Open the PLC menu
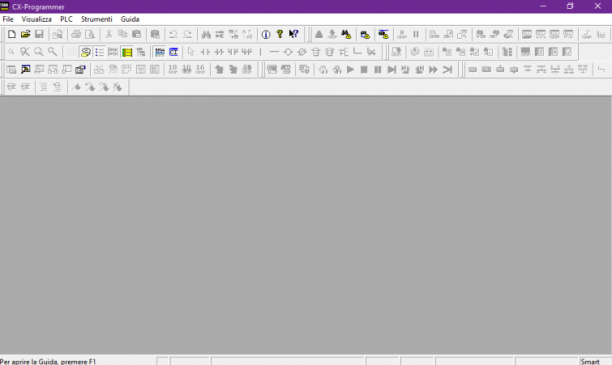The width and height of the screenshot is (612, 365). coord(66,19)
